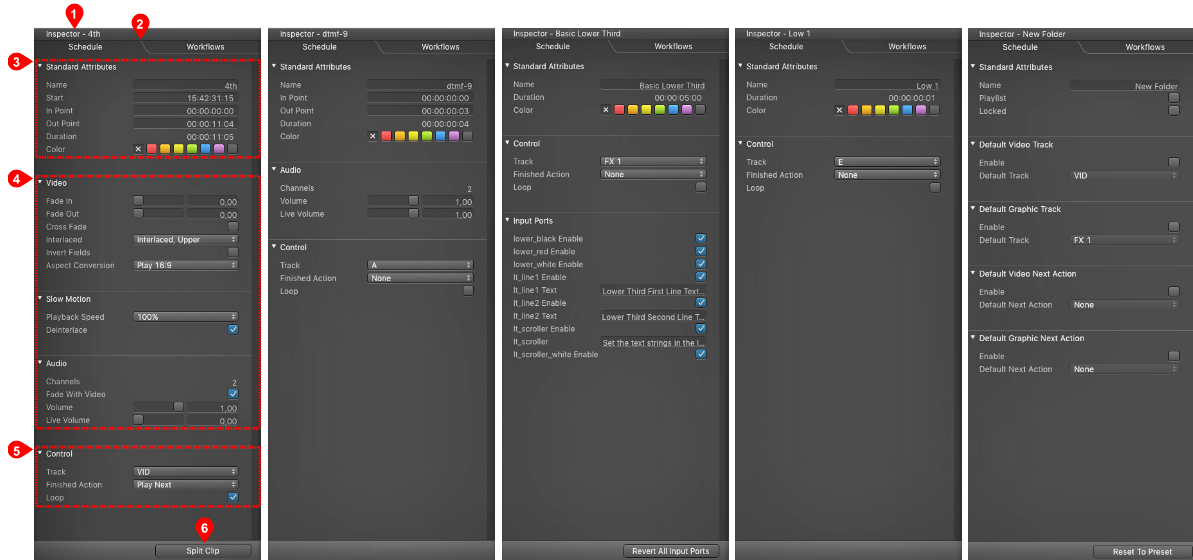The height and width of the screenshot is (560, 1193).
Task: Edit Name field in 4th inspector
Action: click(186, 86)
